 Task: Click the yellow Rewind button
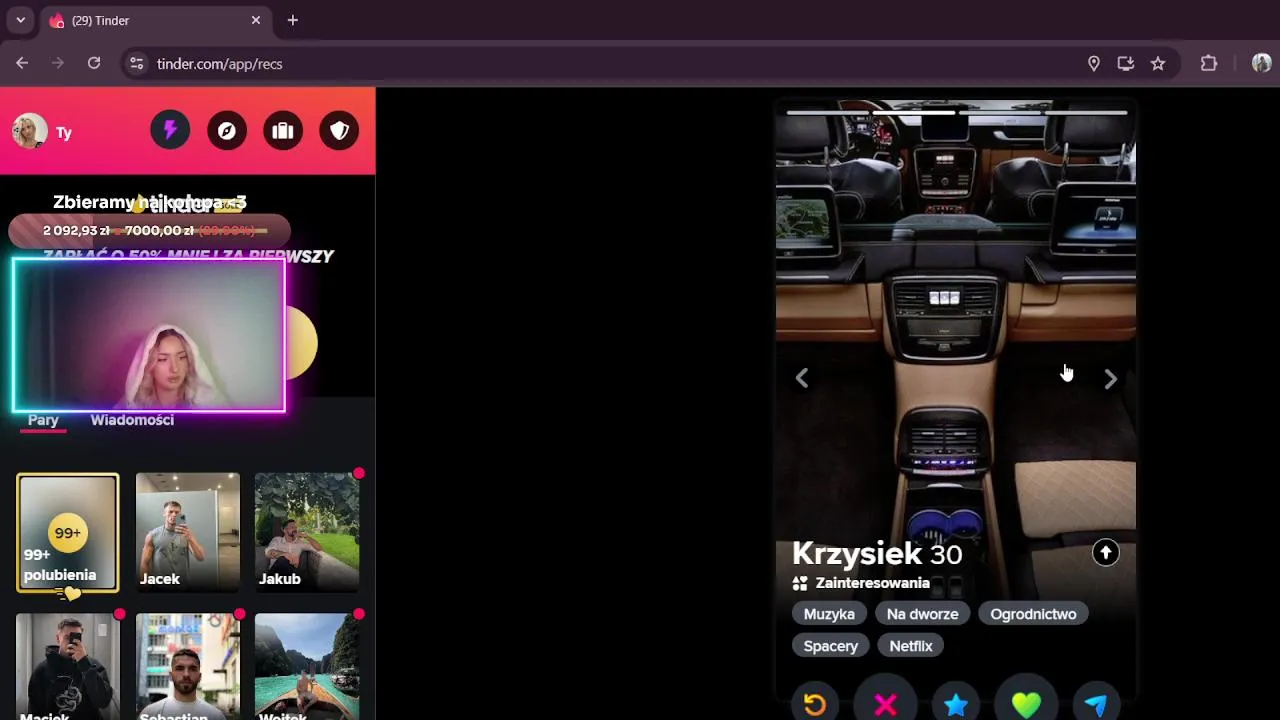pyautogui.click(x=815, y=704)
